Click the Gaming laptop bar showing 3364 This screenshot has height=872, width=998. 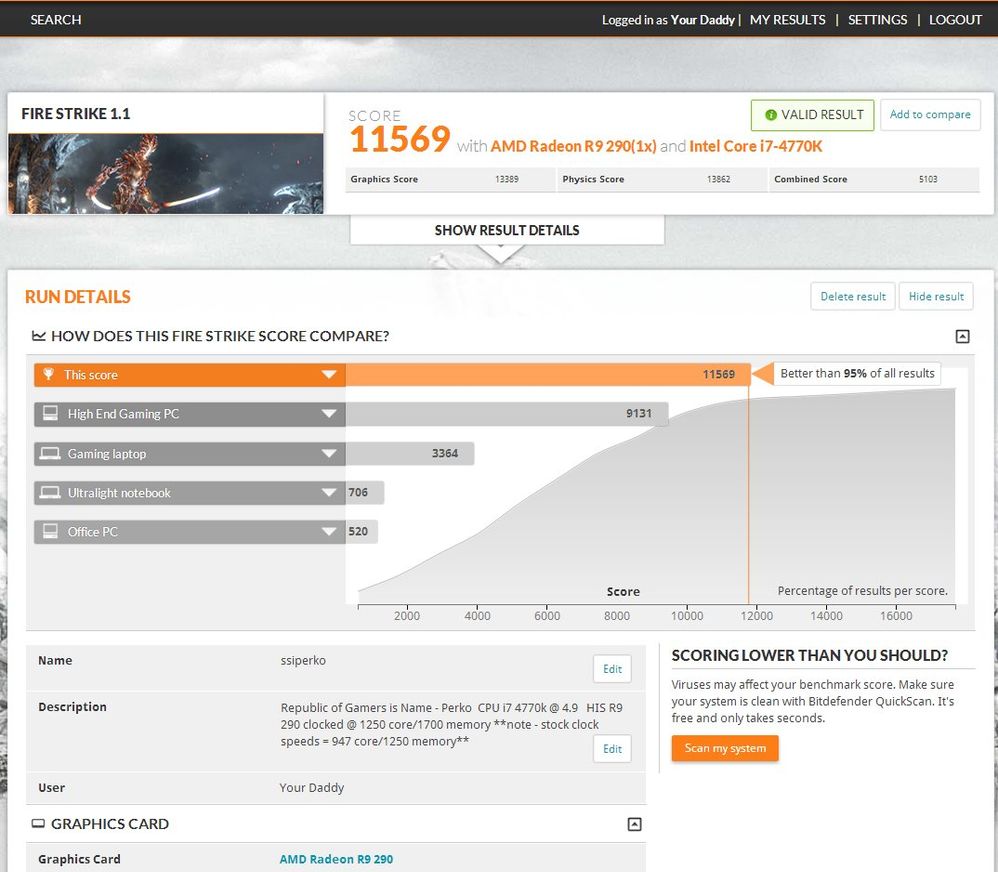(x=410, y=454)
